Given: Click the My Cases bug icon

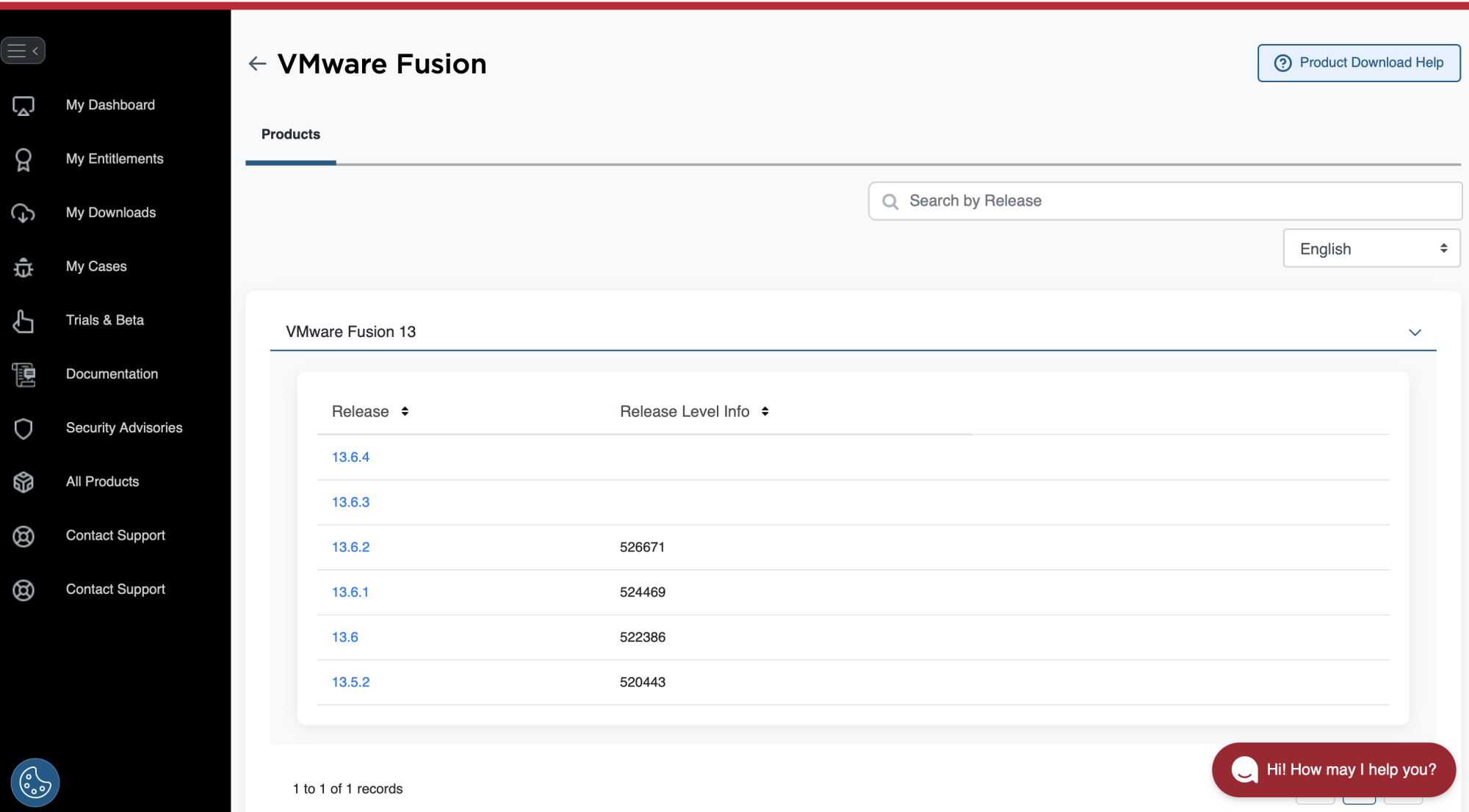Looking at the screenshot, I should [24, 267].
